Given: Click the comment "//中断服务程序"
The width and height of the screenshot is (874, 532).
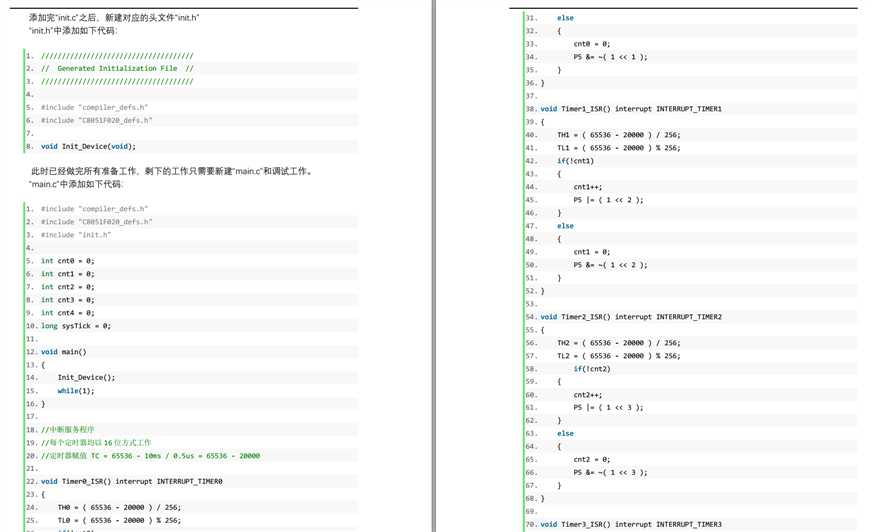Looking at the screenshot, I should click(67, 430).
